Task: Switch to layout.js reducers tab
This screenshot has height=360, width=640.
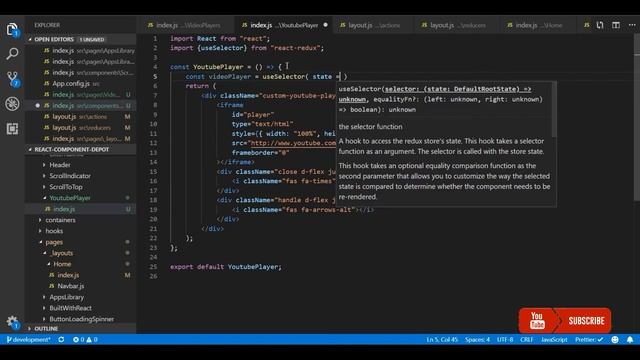Action: coord(457,25)
